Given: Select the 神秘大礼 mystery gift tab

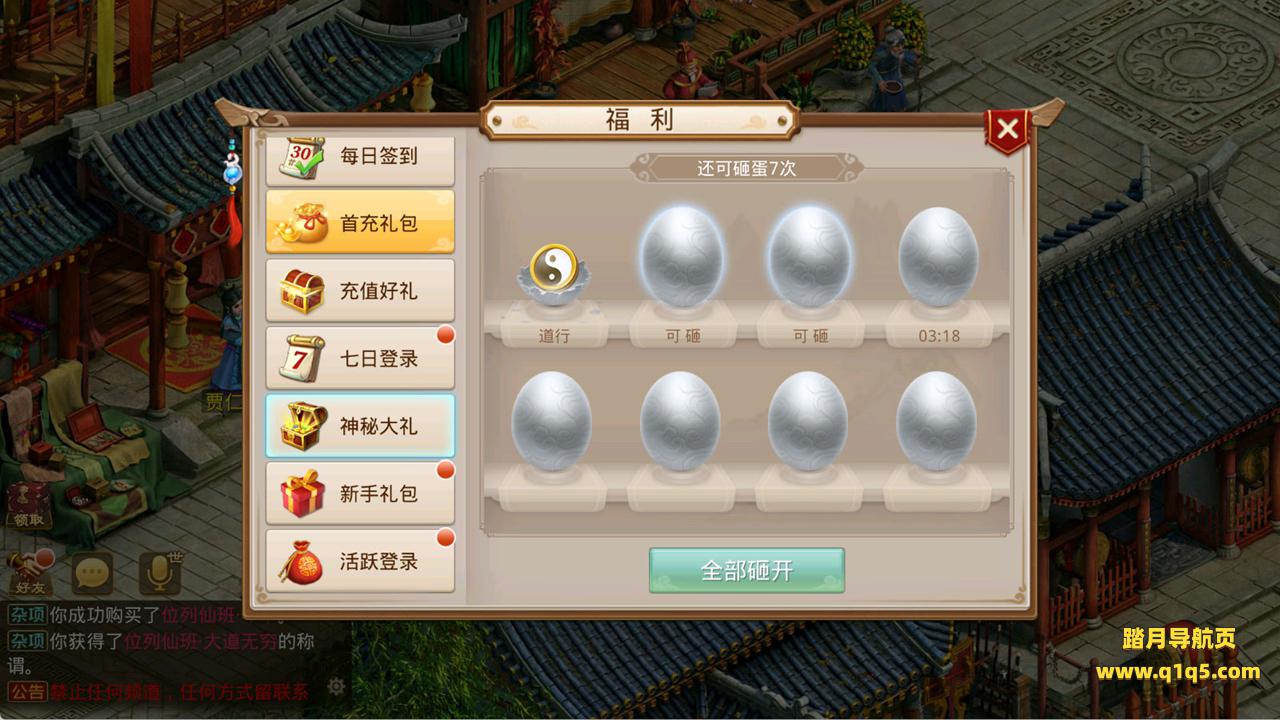Looking at the screenshot, I should [360, 426].
